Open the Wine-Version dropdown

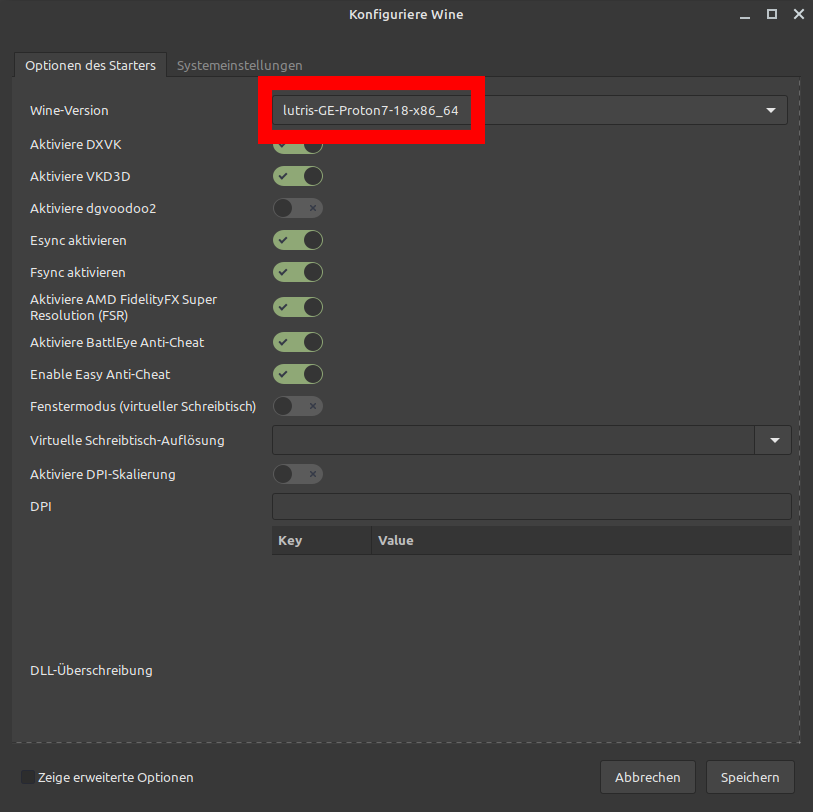[x=770, y=110]
